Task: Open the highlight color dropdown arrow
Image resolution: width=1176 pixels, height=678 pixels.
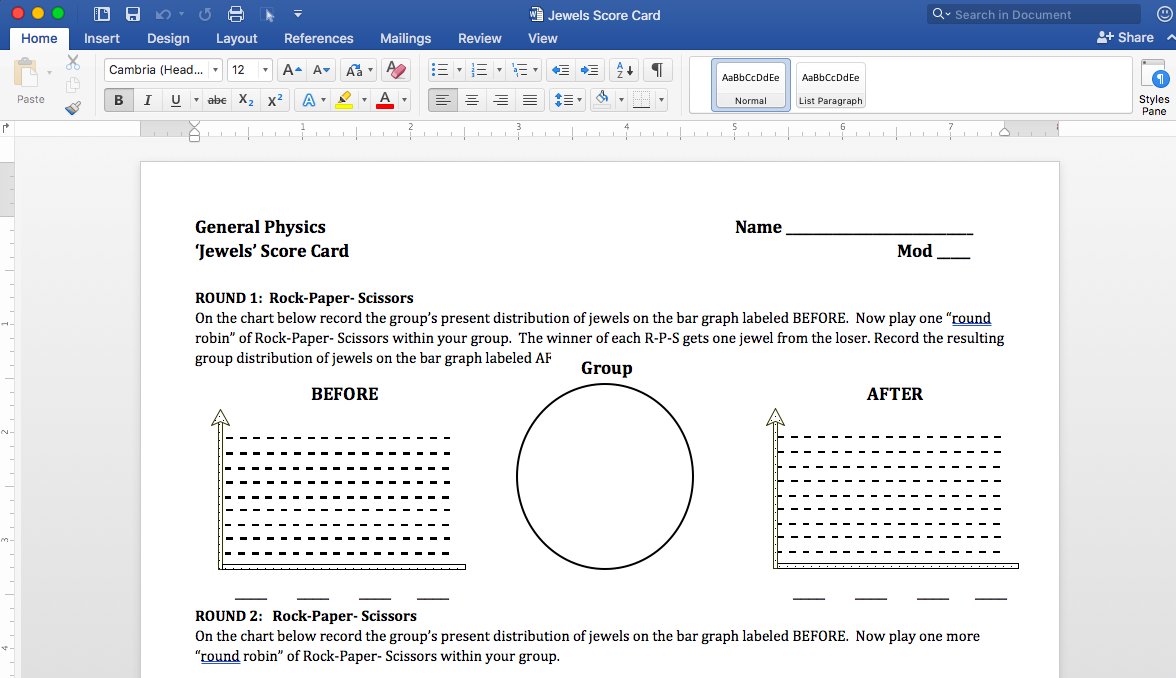Action: click(x=364, y=100)
